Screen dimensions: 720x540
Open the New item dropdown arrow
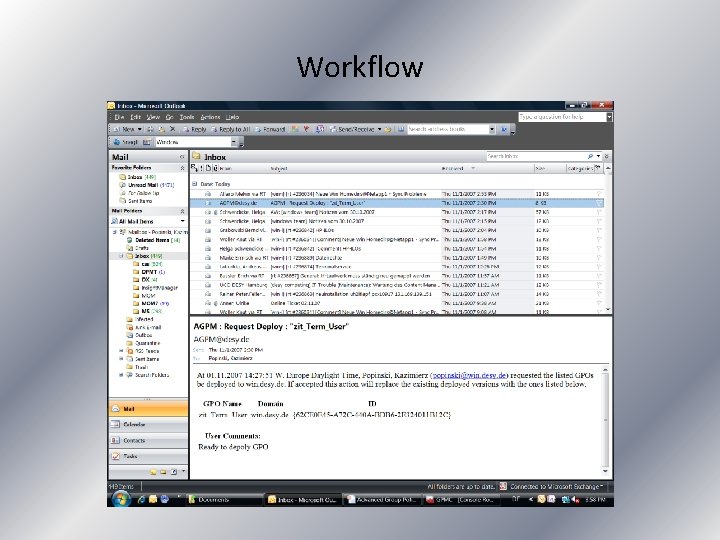coord(140,129)
